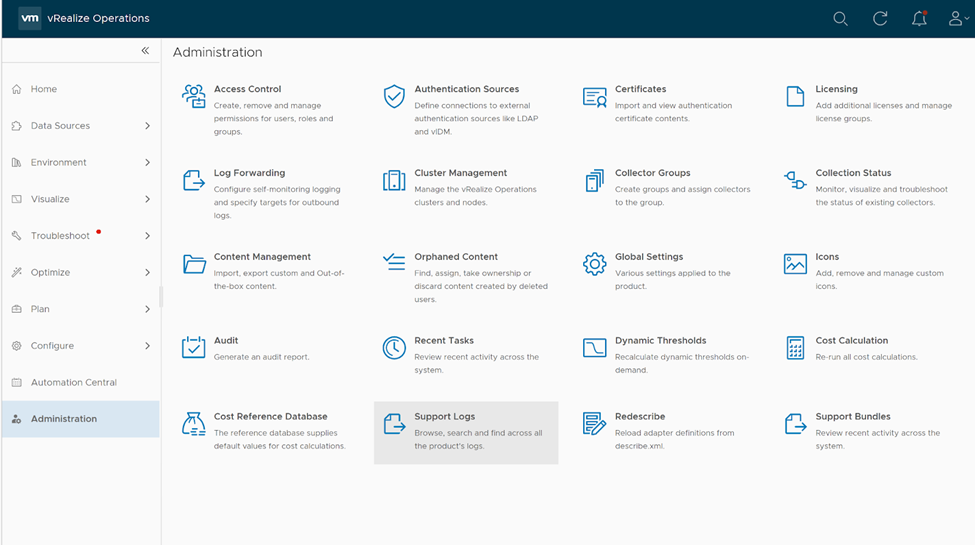This screenshot has height=545, width=975.
Task: Click the Cost Calculation calculator icon
Action: tap(795, 348)
